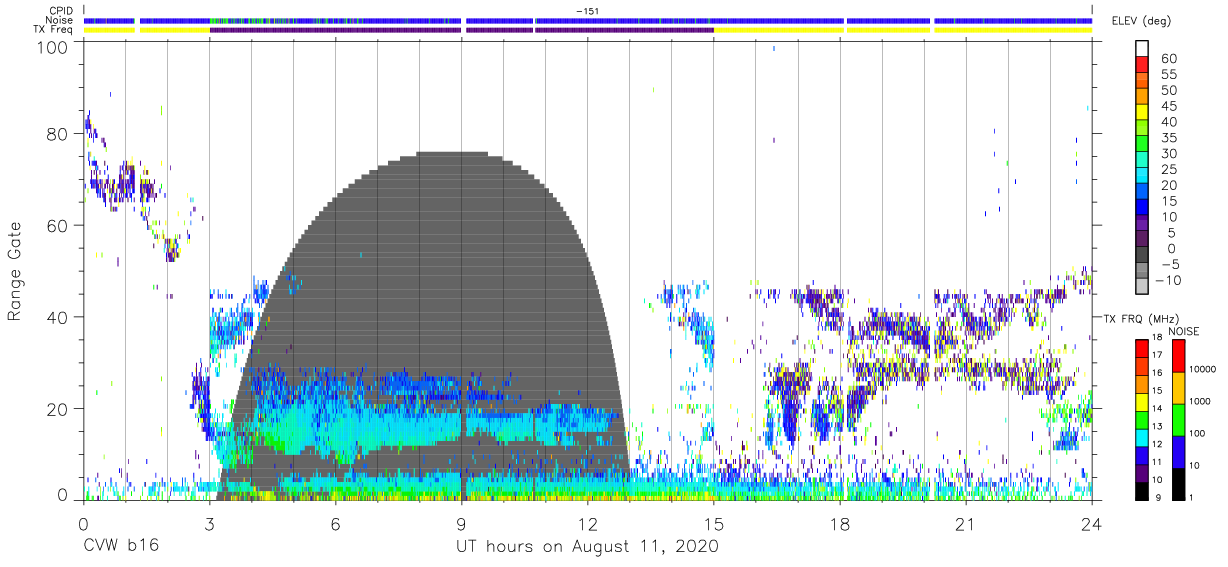Click the '21' tick label on the time axis
Image resolution: width=1228 pixels, height=567 pixels.
click(x=965, y=524)
